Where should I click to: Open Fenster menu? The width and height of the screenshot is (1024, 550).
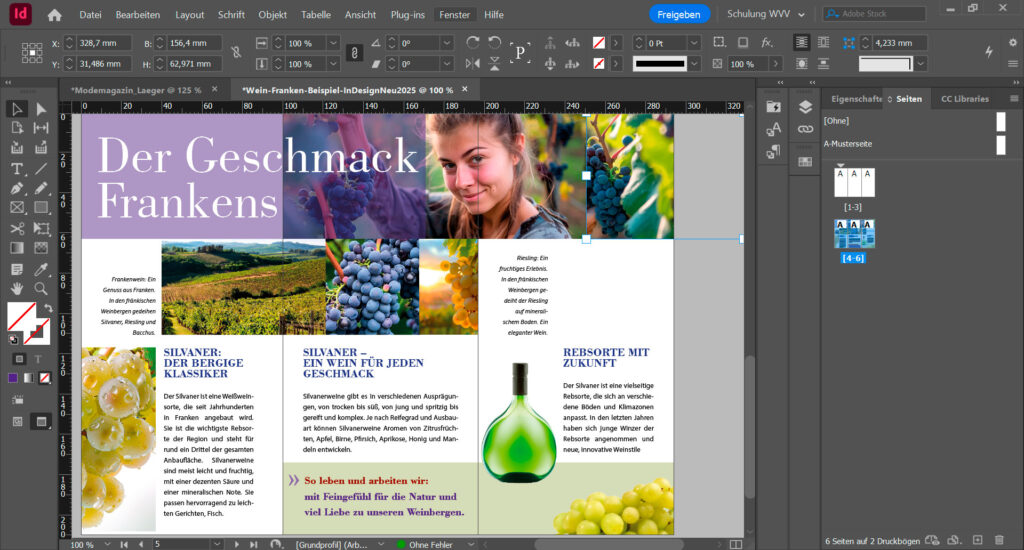(454, 14)
